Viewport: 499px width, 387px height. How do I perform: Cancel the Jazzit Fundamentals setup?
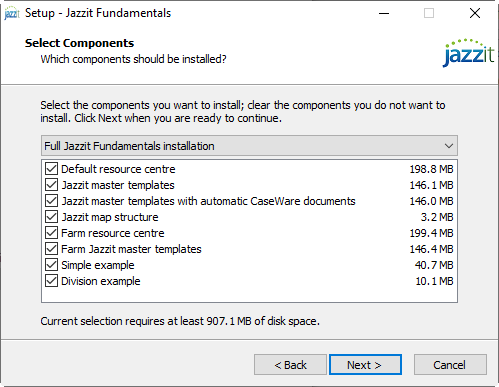450,365
